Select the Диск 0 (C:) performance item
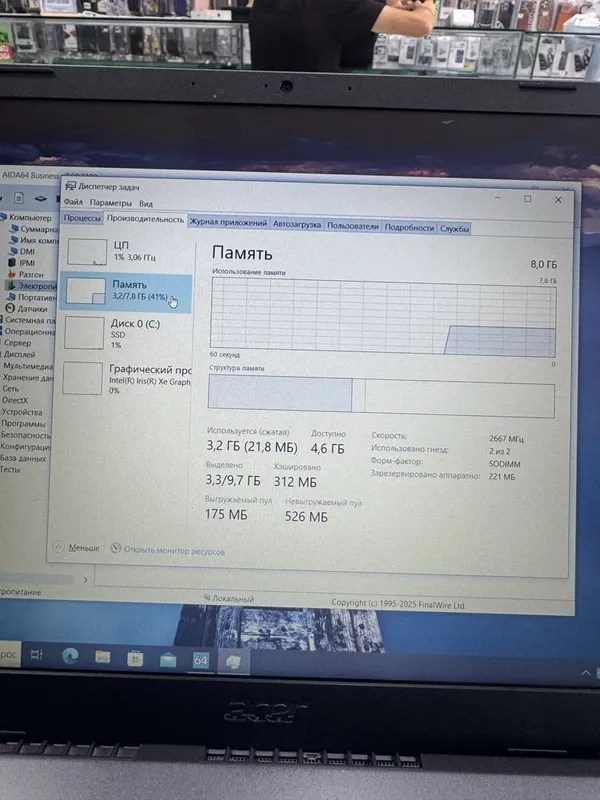 tap(126, 333)
